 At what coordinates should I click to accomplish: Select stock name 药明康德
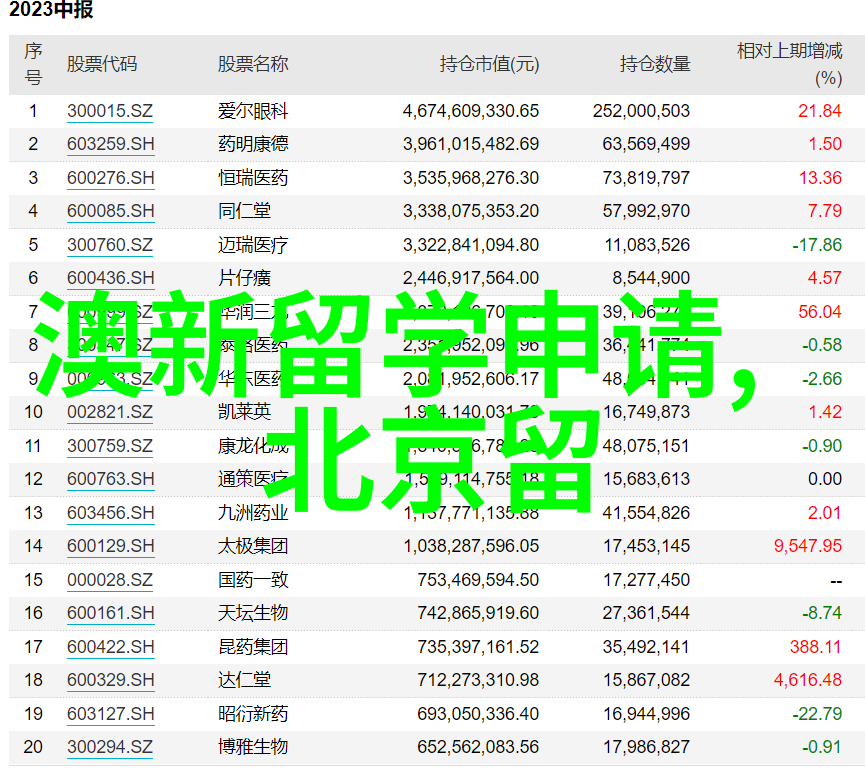[x=253, y=144]
